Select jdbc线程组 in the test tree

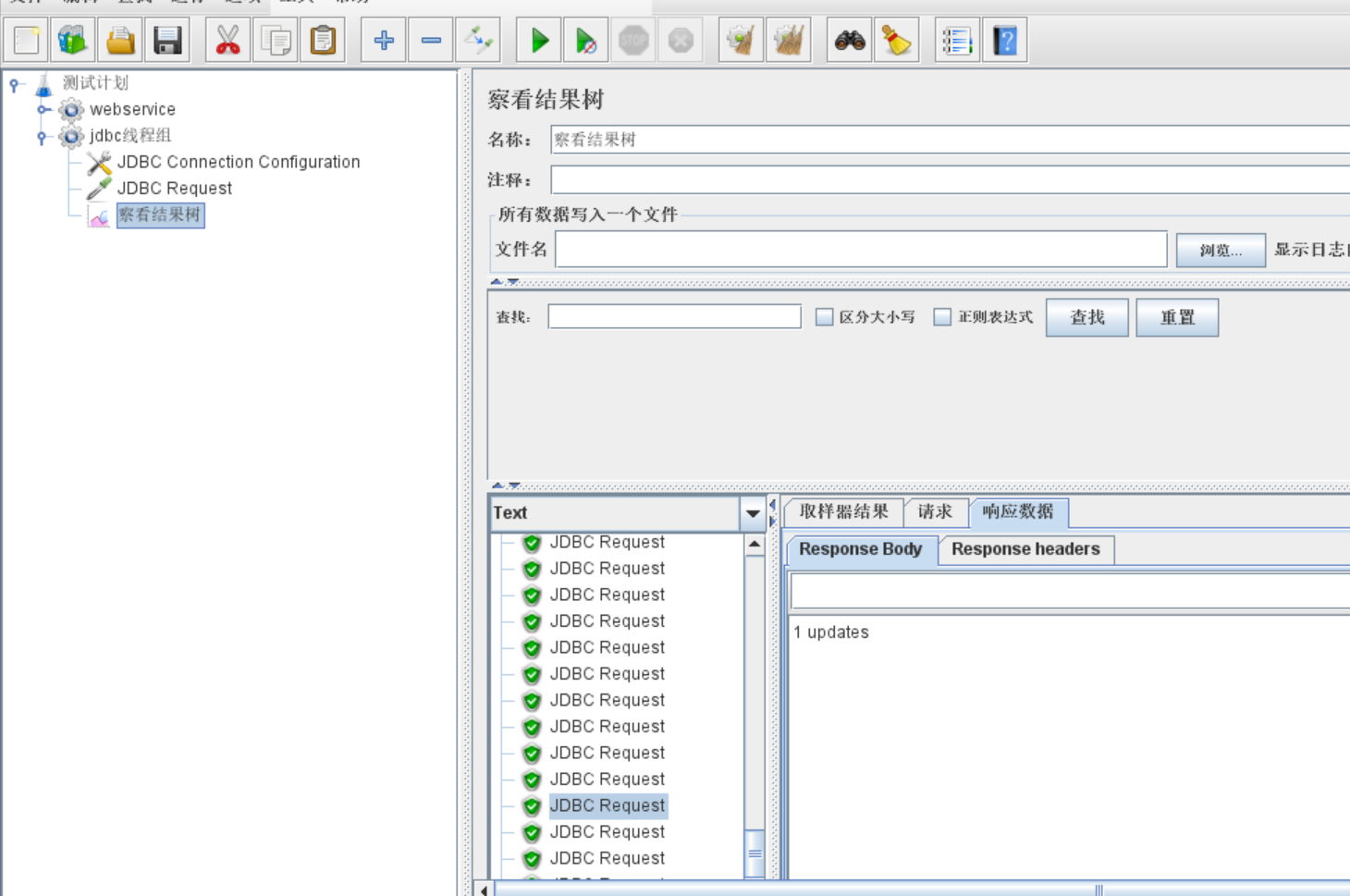click(130, 136)
